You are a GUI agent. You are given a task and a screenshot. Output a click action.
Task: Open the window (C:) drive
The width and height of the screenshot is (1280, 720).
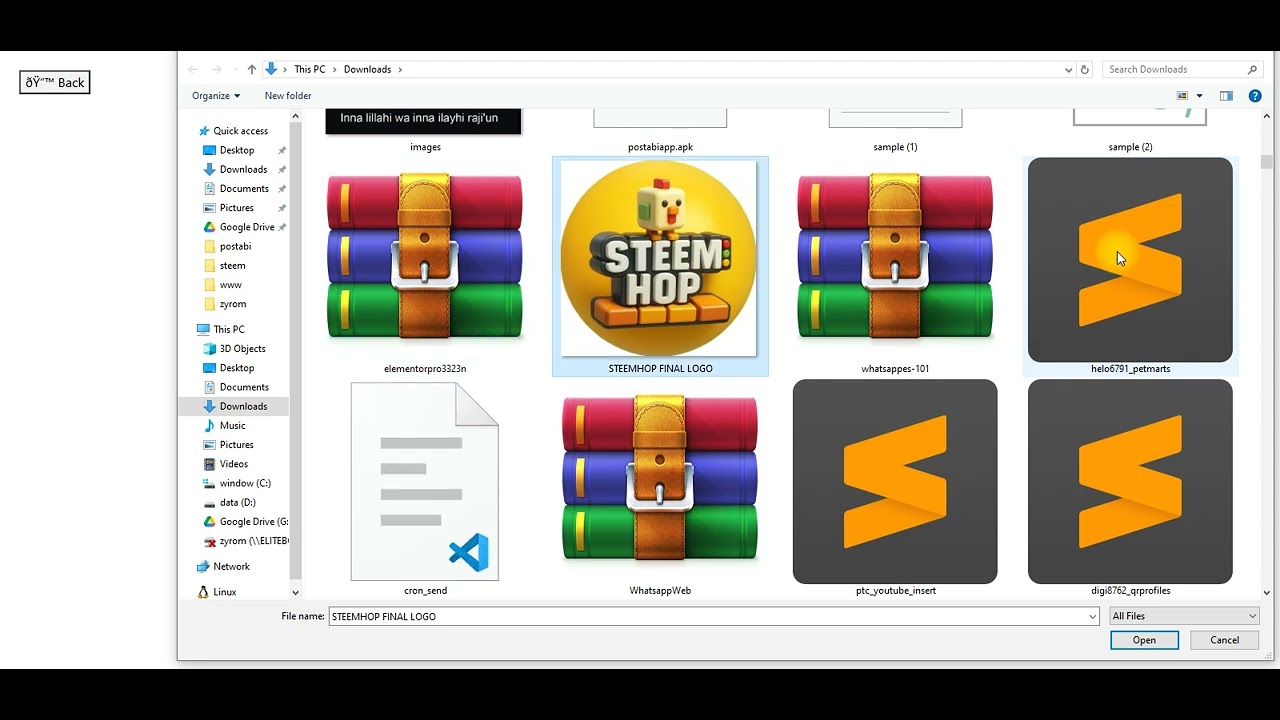coord(245,483)
